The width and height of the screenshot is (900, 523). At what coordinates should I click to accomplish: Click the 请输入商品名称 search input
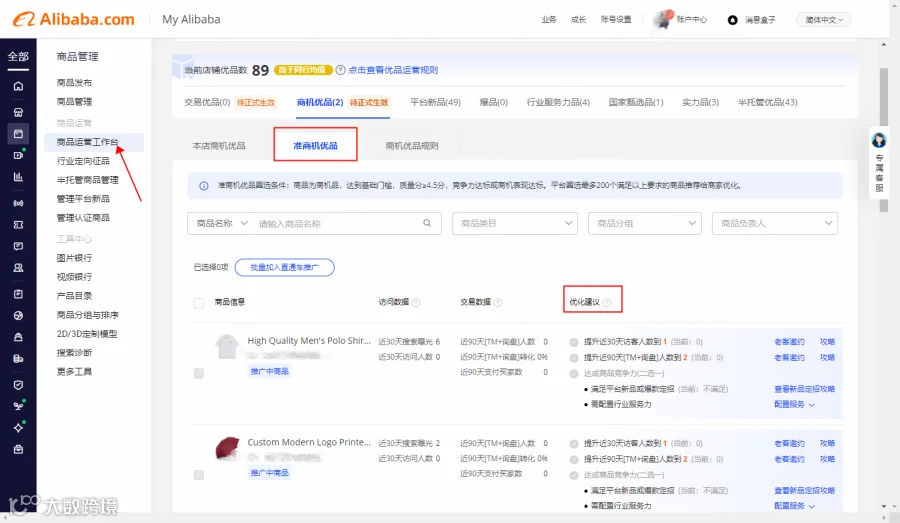(339, 223)
